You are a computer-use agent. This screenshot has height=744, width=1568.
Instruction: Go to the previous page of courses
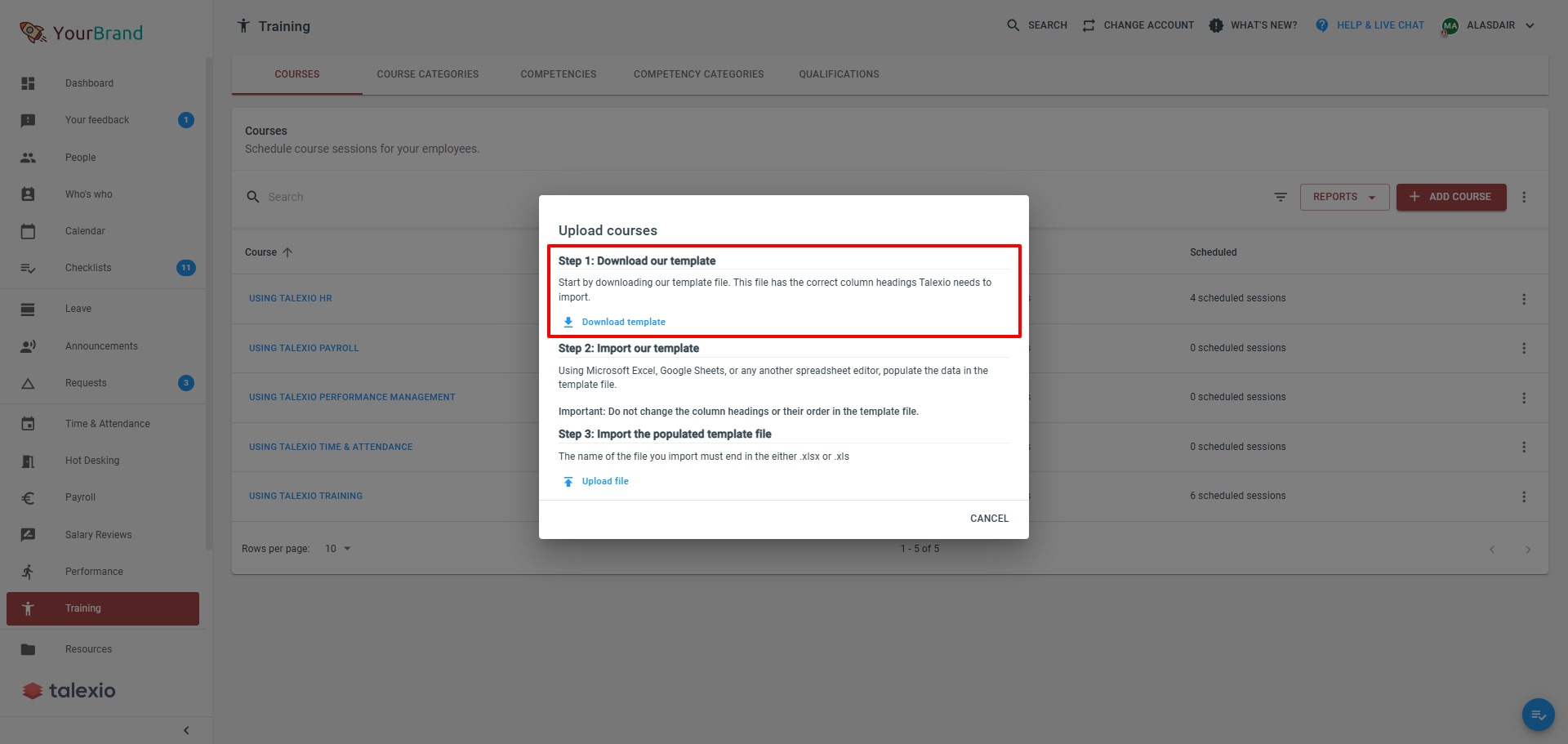tap(1492, 550)
